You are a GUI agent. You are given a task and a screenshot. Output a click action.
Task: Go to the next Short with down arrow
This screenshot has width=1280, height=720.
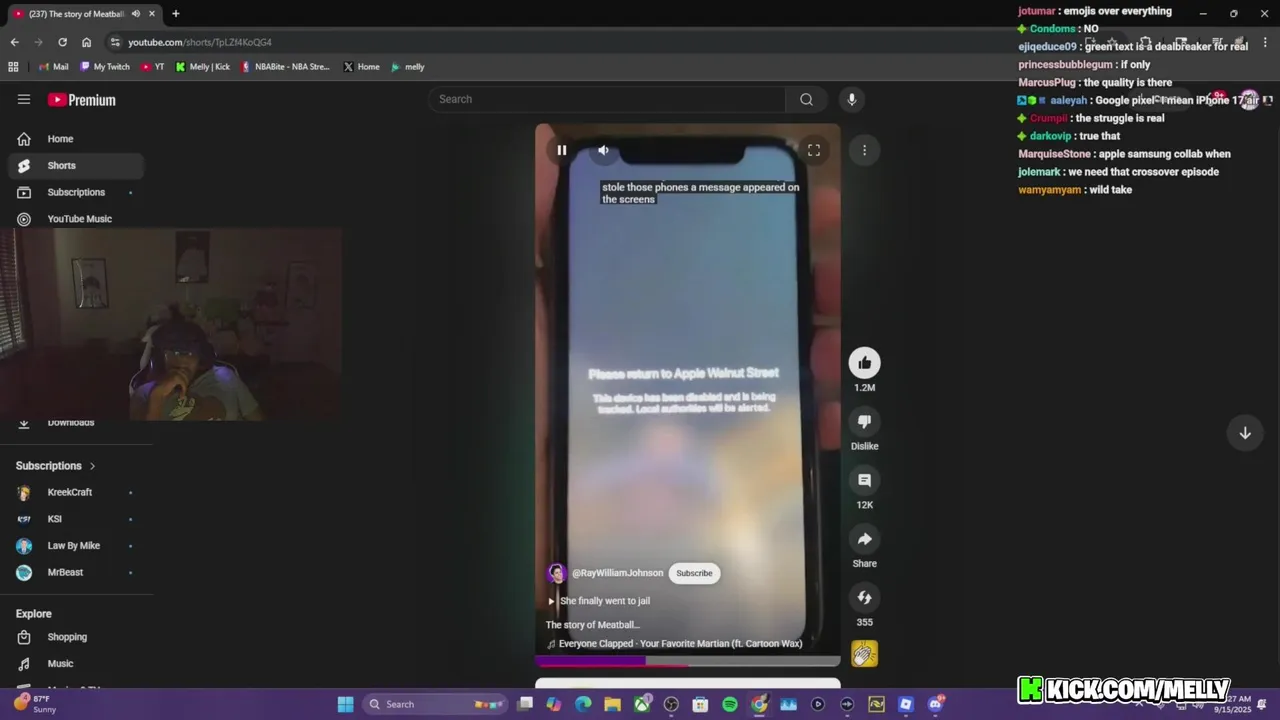point(1245,433)
